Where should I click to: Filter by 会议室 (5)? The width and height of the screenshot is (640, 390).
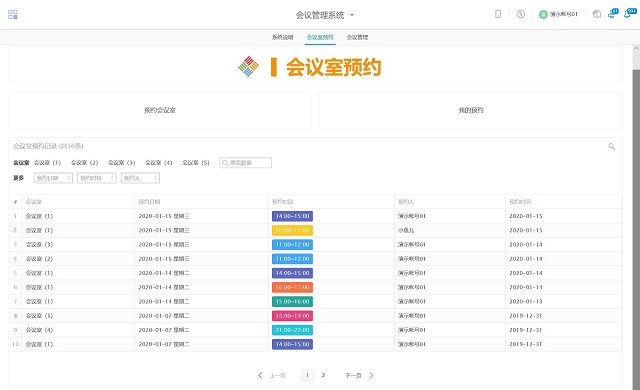click(x=196, y=163)
